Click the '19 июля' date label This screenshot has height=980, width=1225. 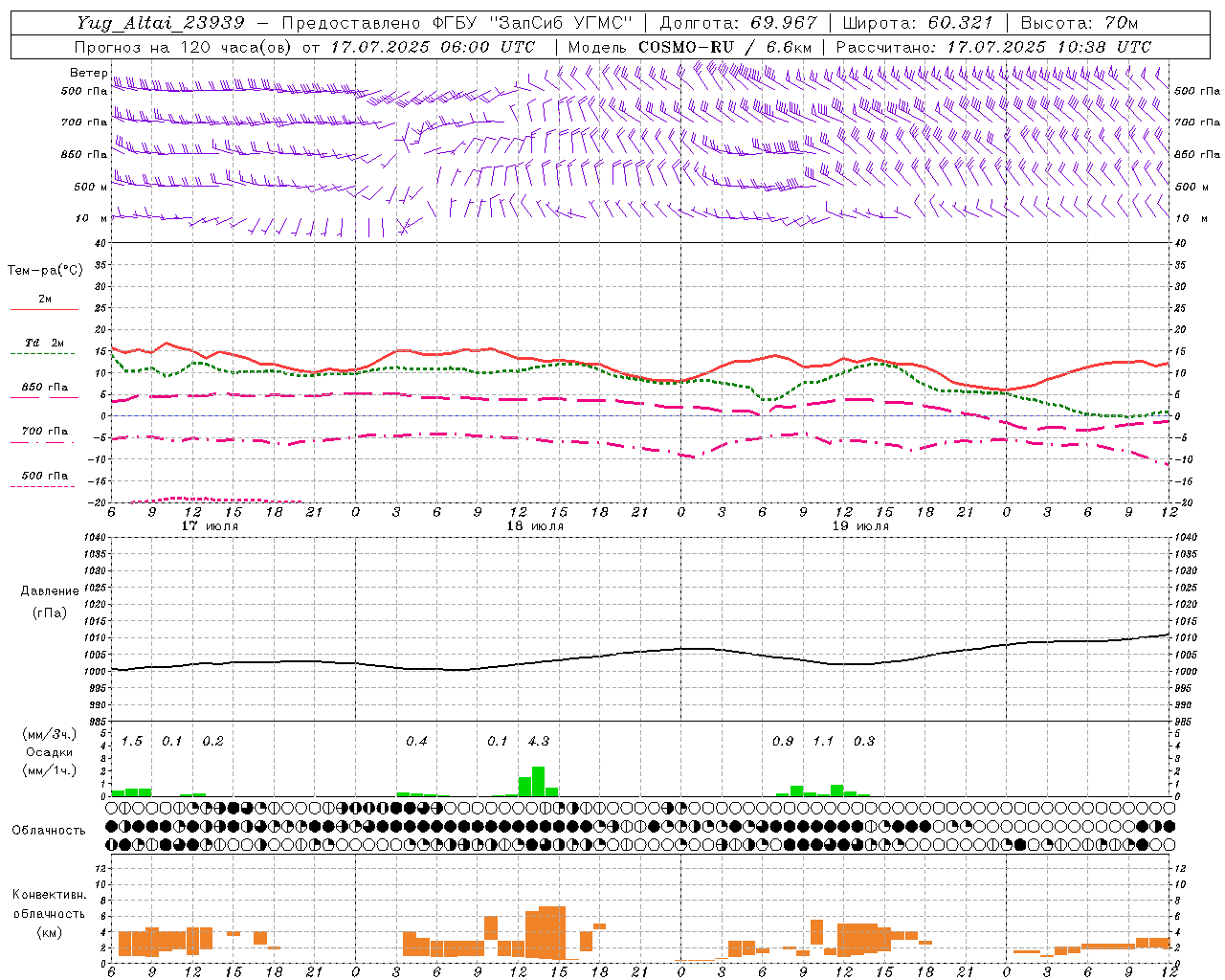tap(860, 525)
